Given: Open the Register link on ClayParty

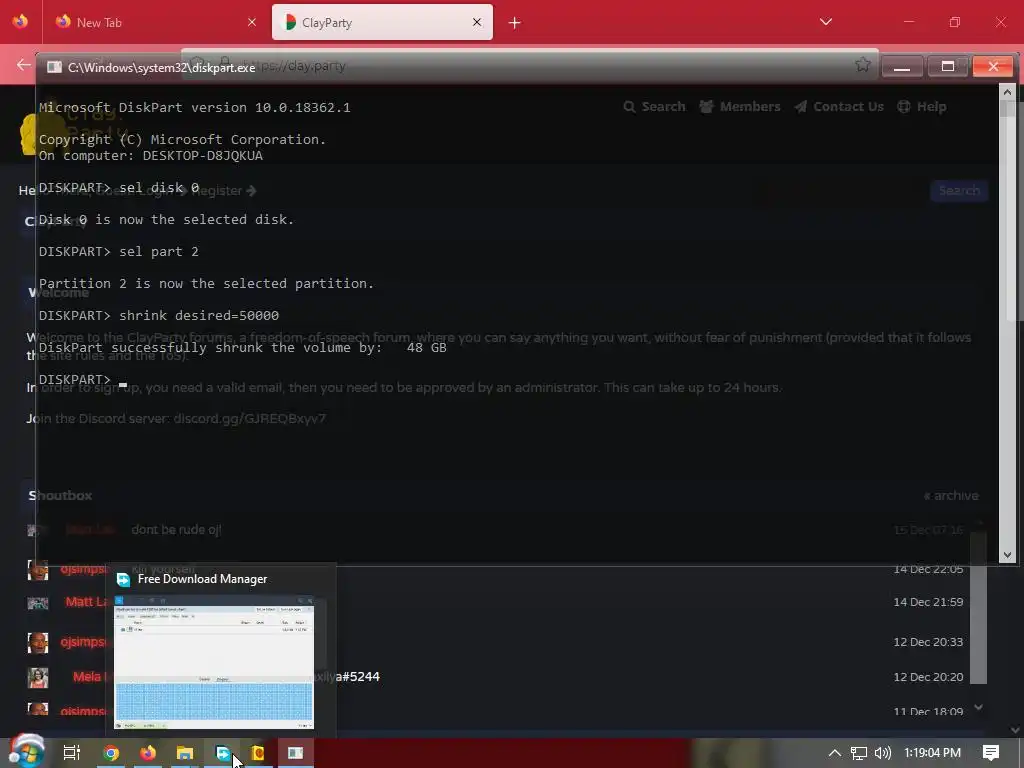Looking at the screenshot, I should click(x=223, y=191).
